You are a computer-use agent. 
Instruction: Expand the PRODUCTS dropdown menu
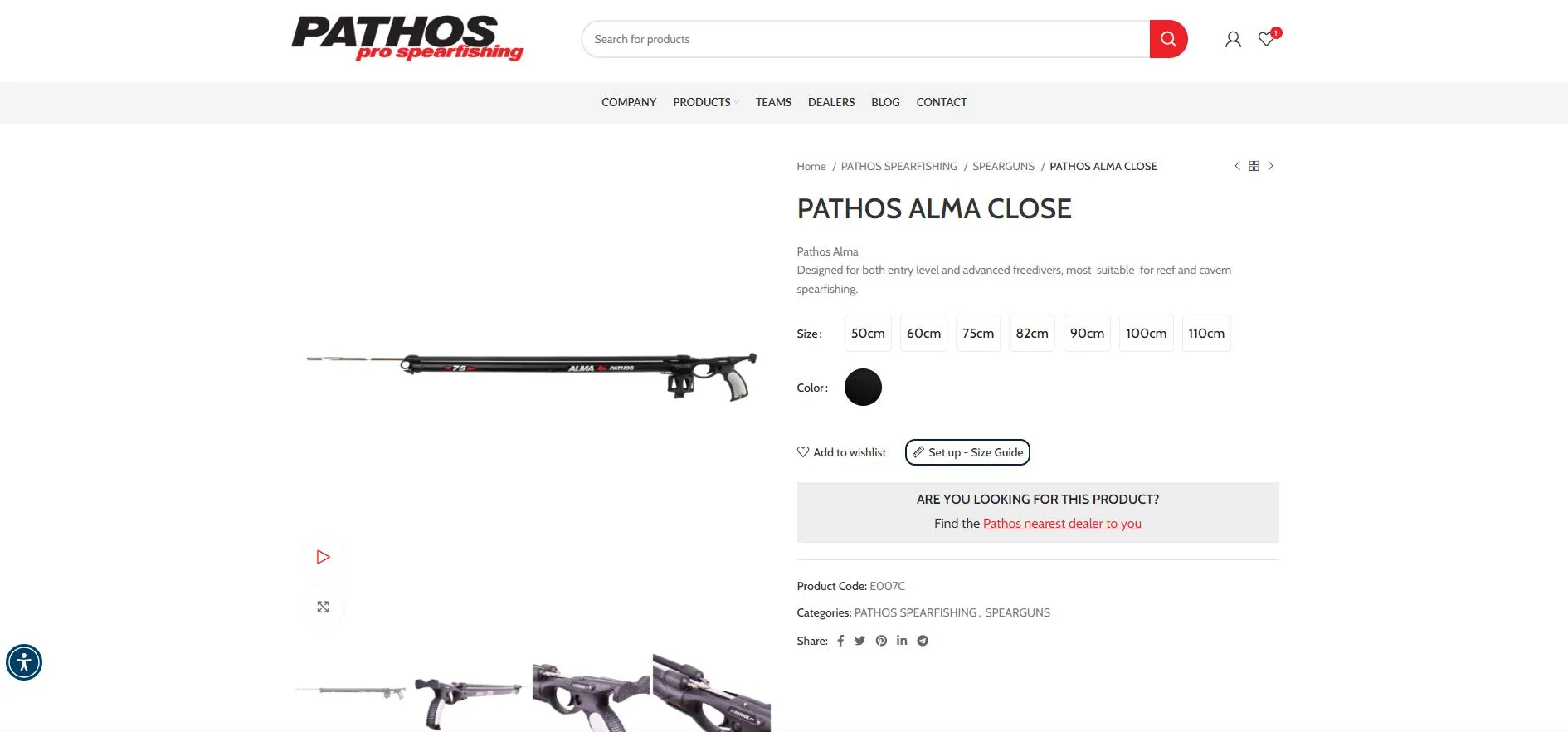tap(705, 102)
